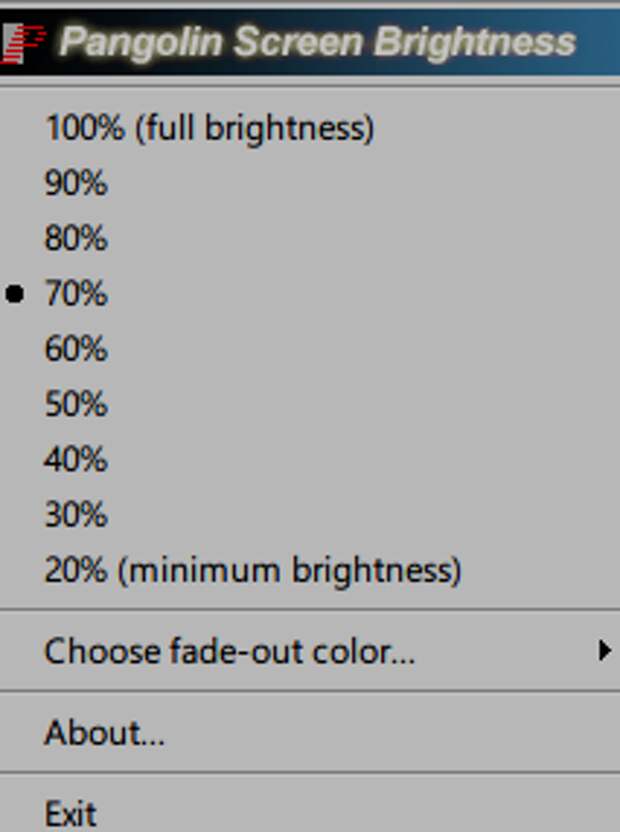Dim the screen to 40%
The height and width of the screenshot is (832, 620).
tap(310, 459)
